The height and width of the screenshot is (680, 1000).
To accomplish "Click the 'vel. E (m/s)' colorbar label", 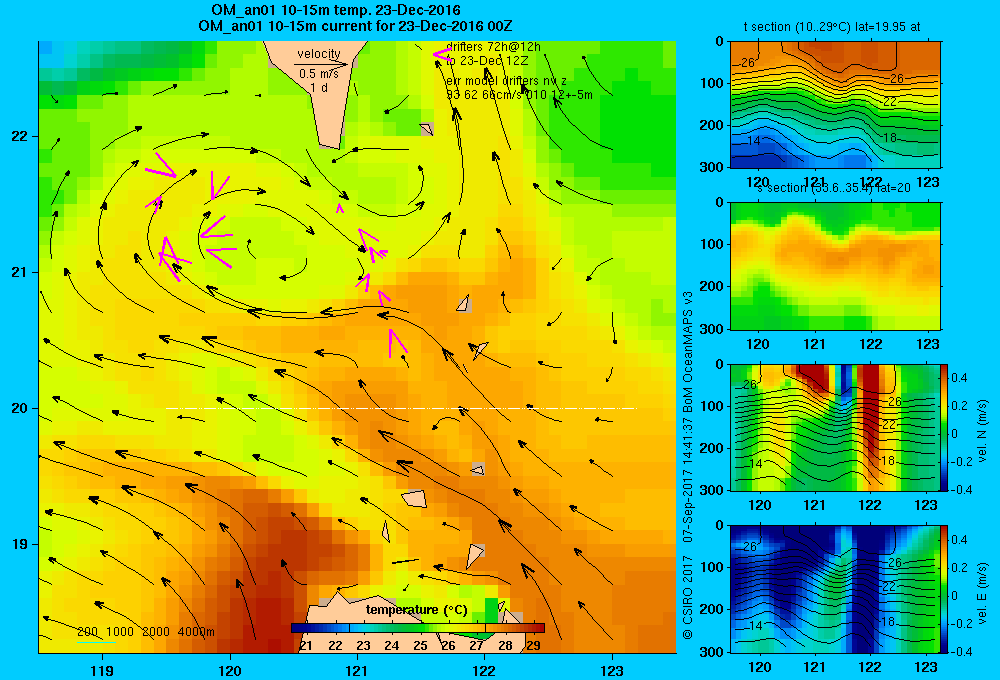I will click(983, 593).
